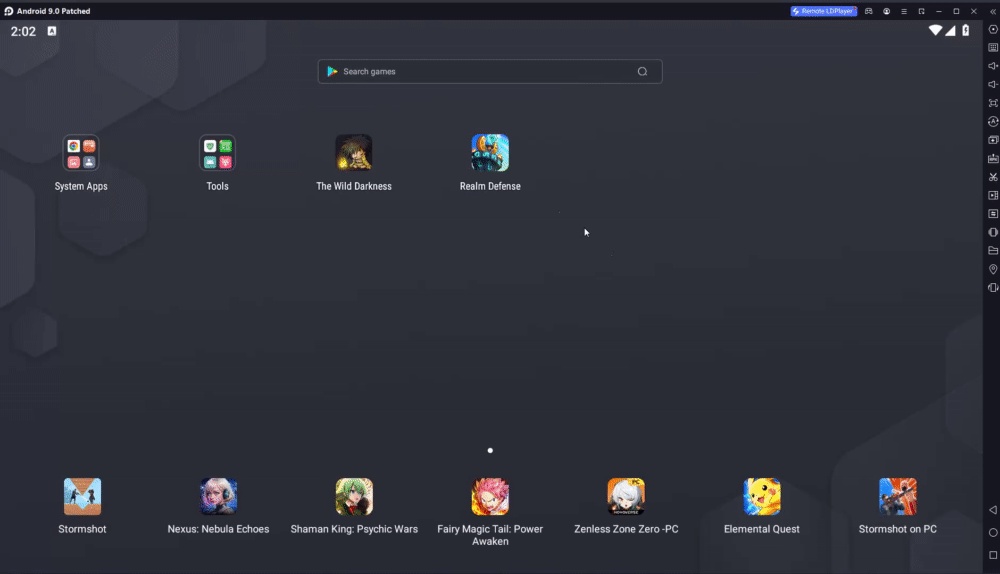Click into the Search games field
Image resolution: width=1000 pixels, height=574 pixels.
point(490,71)
